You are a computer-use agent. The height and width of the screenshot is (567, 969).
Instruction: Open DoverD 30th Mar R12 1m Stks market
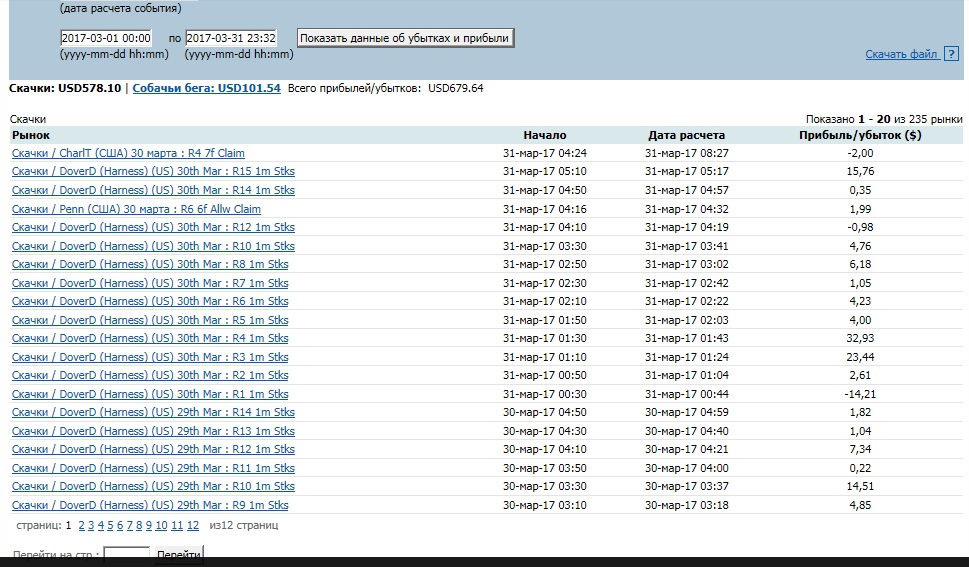click(153, 227)
